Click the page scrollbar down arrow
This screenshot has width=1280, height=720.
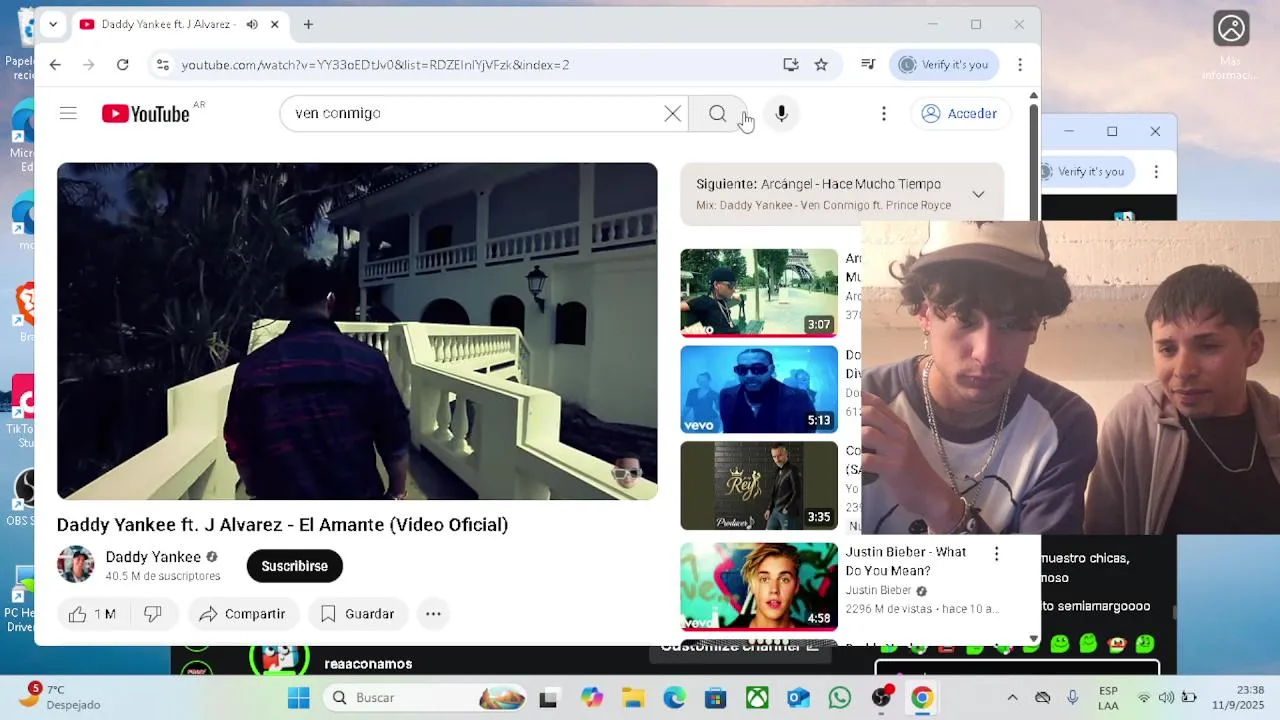tap(1033, 639)
